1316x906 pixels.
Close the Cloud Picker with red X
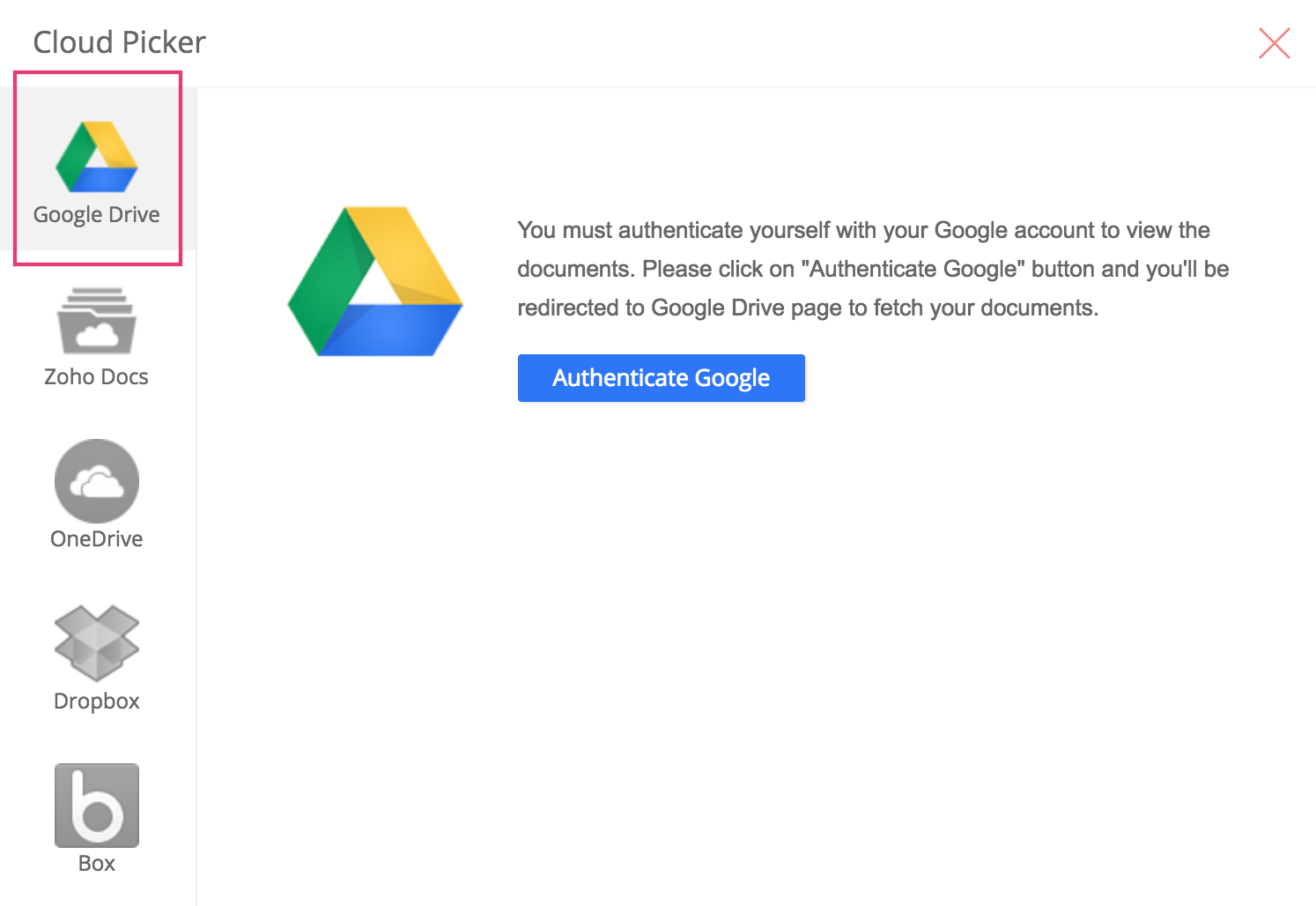1274,43
